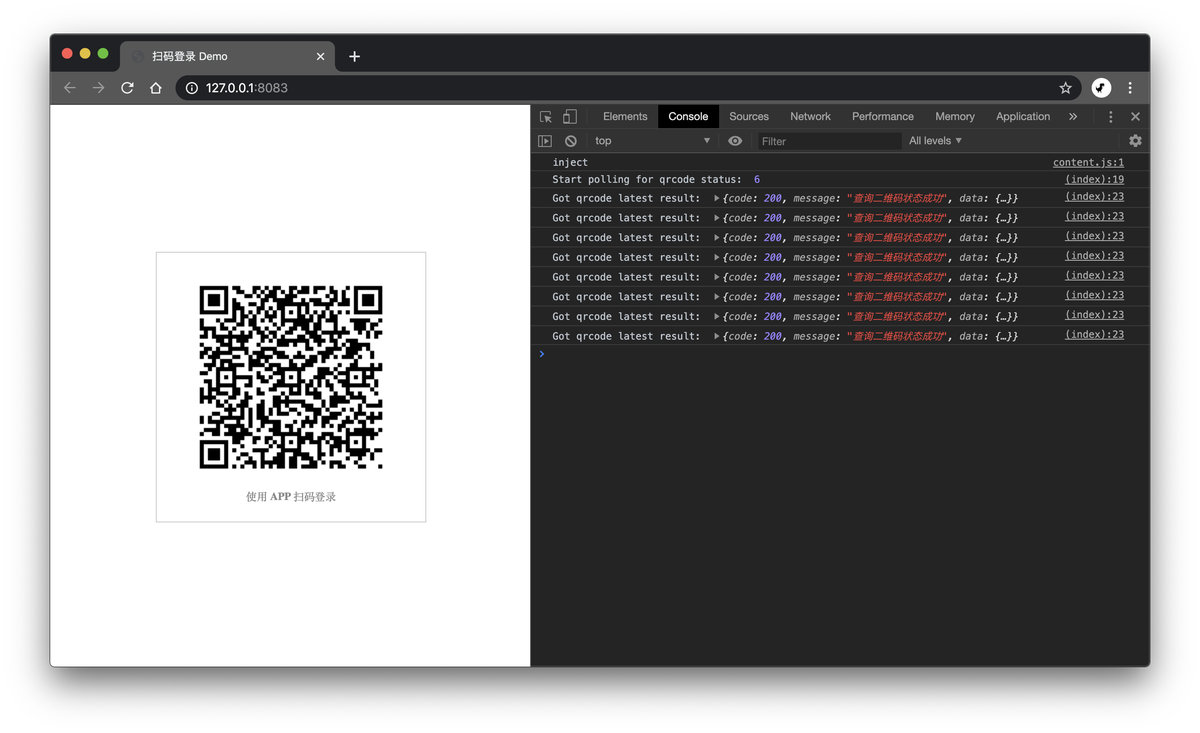Open the browser profile avatar
Viewport: 1200px width, 733px height.
point(1101,88)
